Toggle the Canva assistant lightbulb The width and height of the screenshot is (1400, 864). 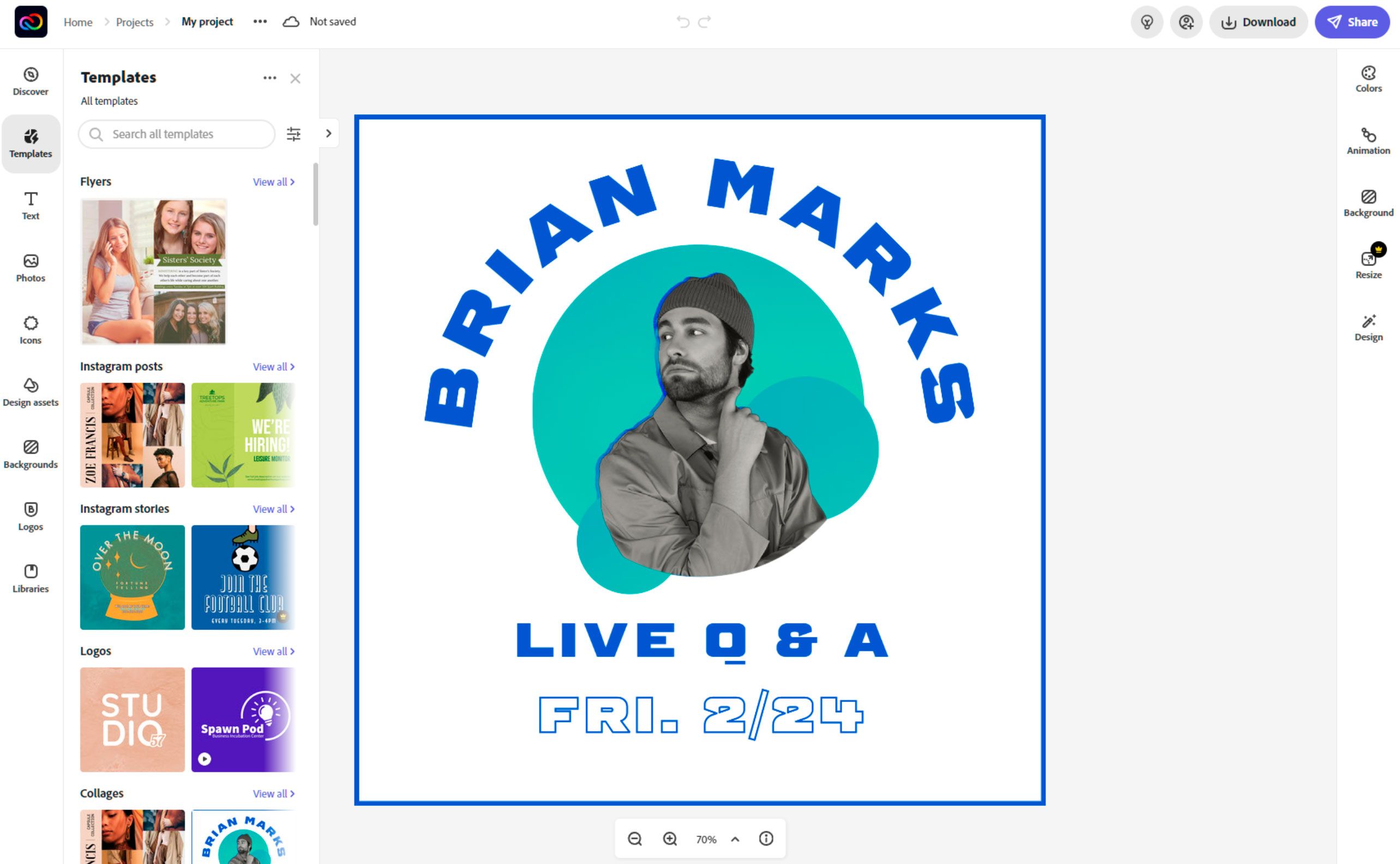1146,22
